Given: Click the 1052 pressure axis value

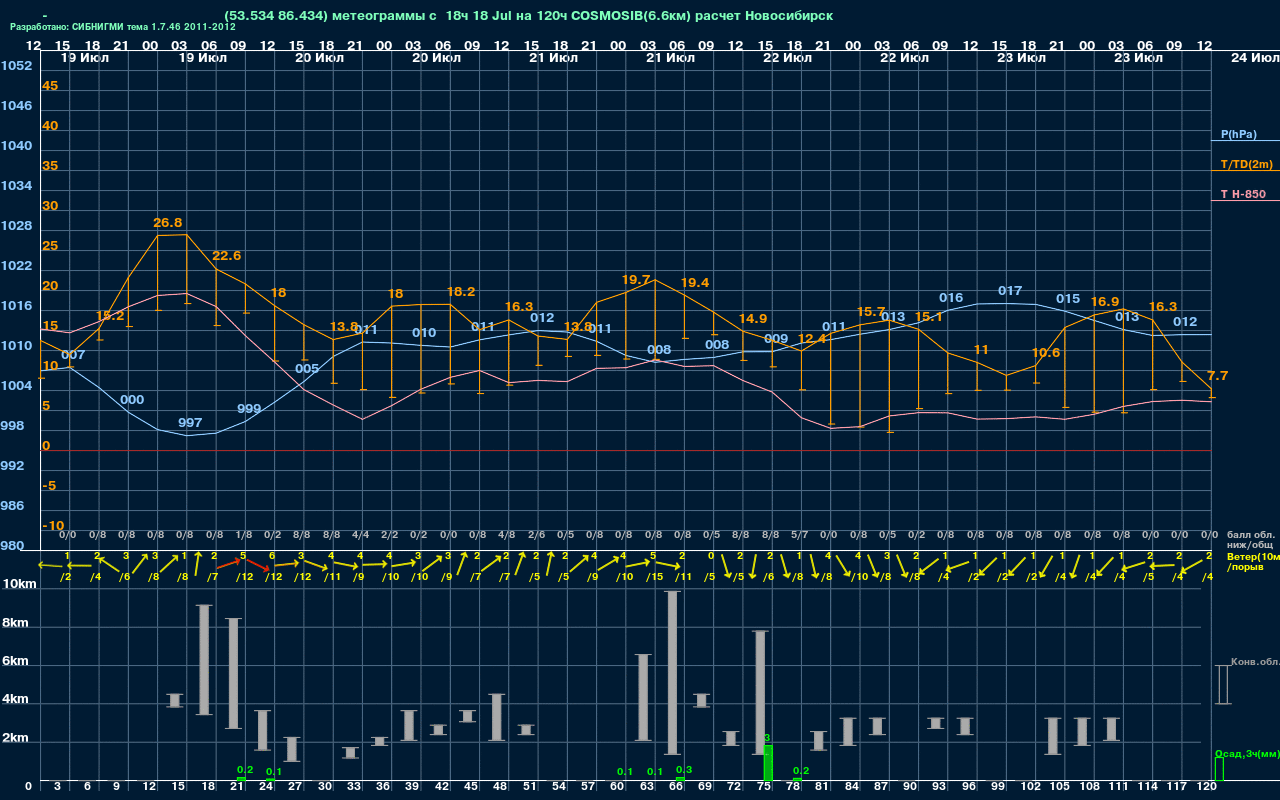Looking at the screenshot, I should click(15, 66).
